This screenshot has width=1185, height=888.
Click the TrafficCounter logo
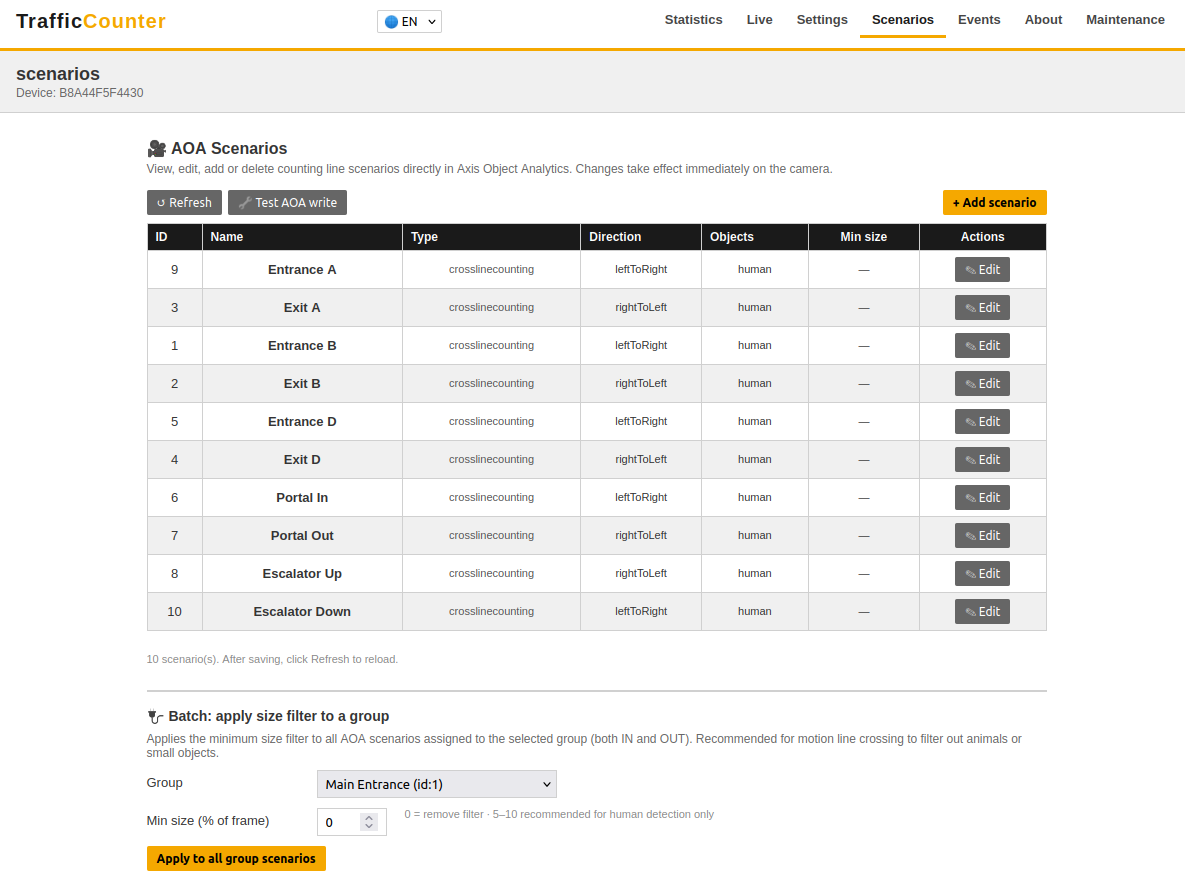click(91, 21)
